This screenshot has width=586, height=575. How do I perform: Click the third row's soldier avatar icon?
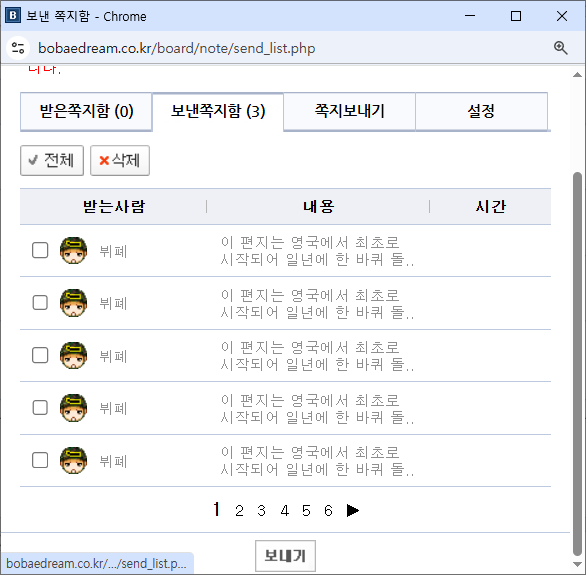(73, 355)
